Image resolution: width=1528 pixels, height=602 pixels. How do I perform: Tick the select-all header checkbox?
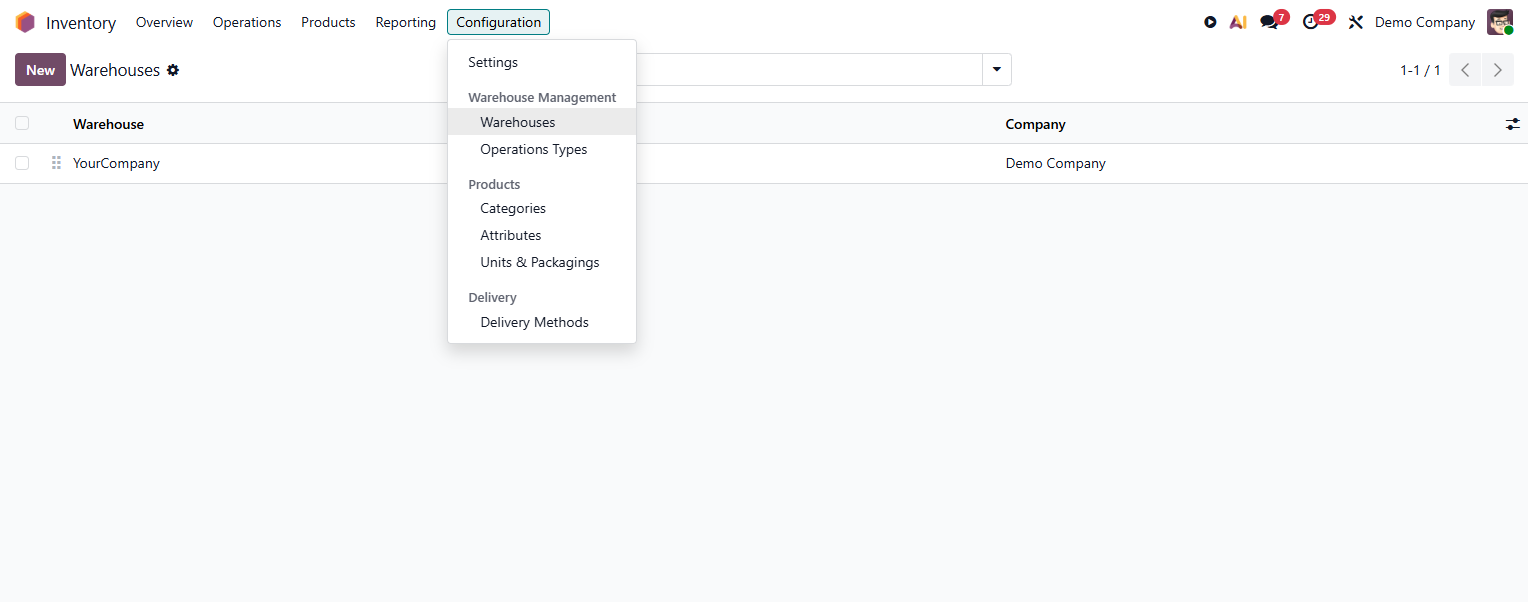[x=22, y=124]
